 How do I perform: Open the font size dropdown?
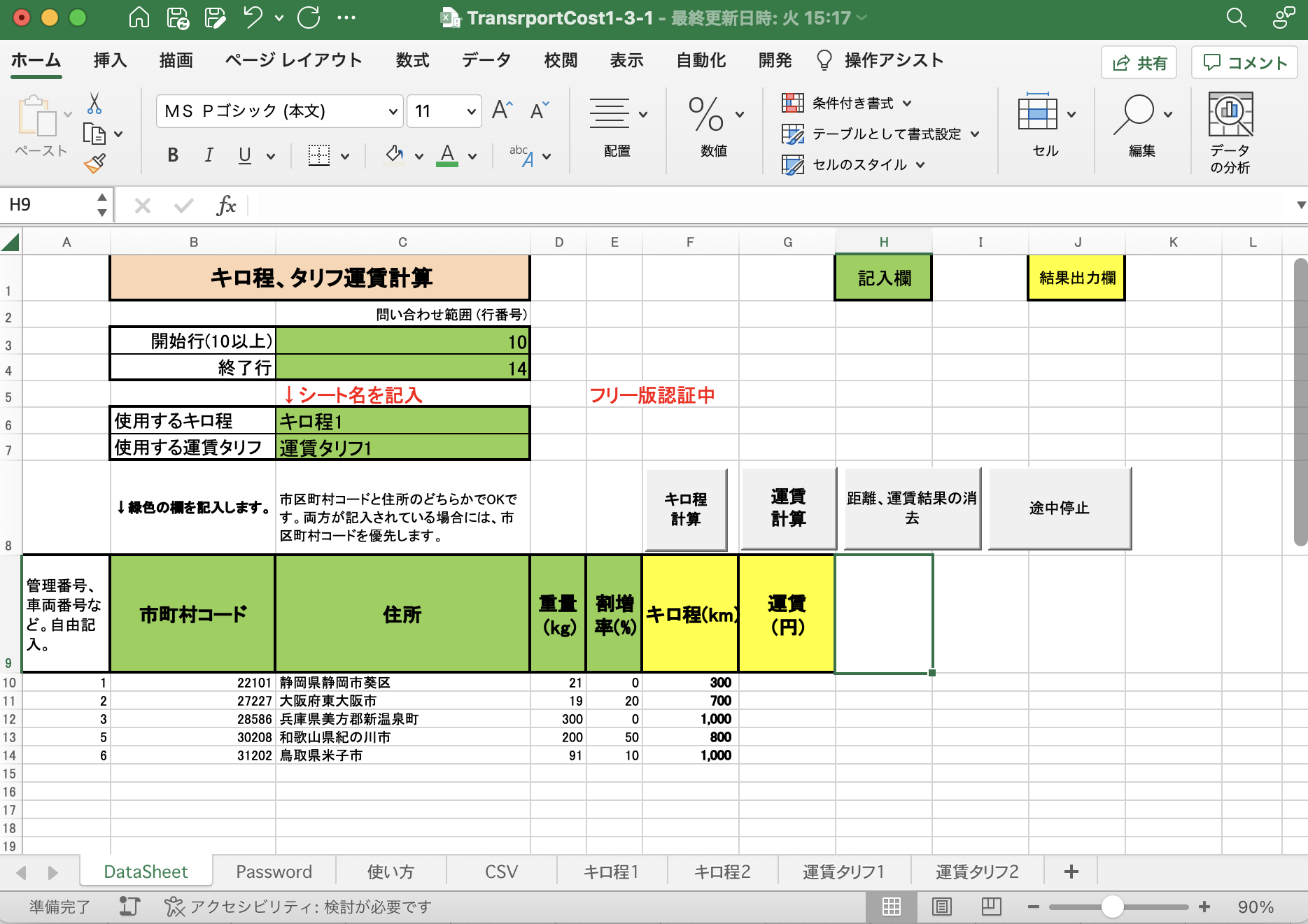click(471, 111)
